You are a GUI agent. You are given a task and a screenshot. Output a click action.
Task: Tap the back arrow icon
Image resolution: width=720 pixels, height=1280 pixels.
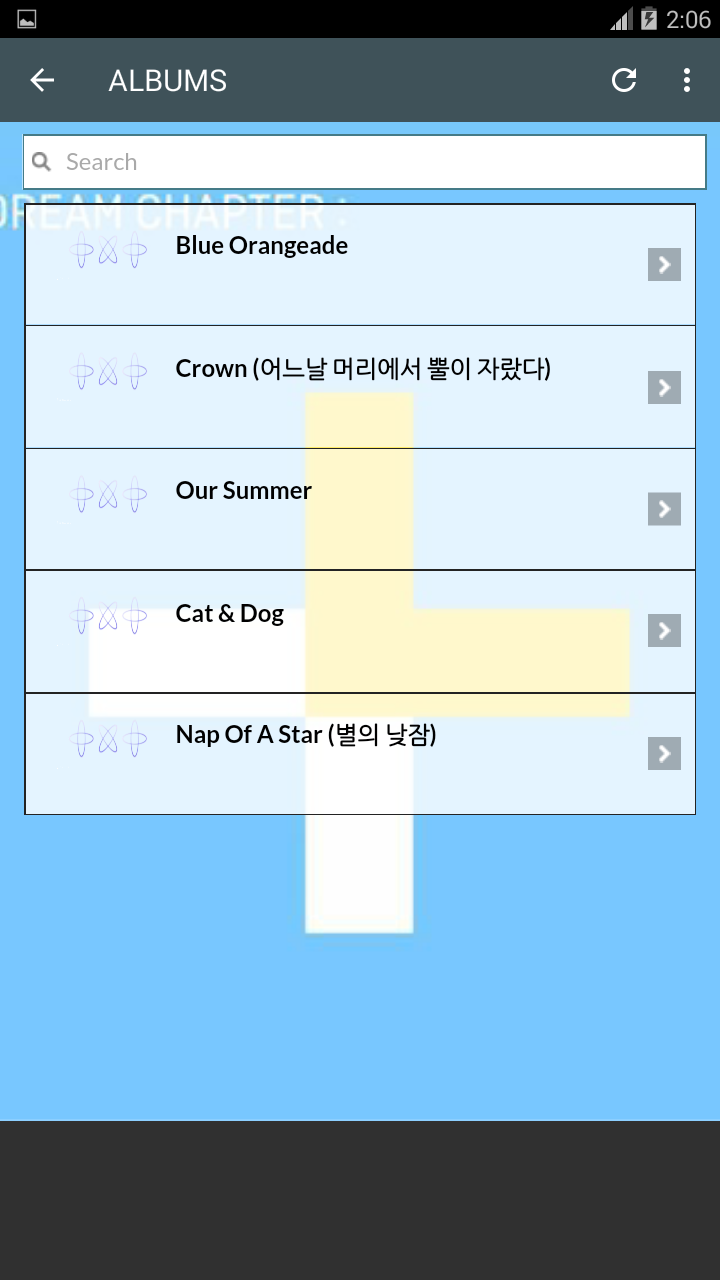[42, 80]
